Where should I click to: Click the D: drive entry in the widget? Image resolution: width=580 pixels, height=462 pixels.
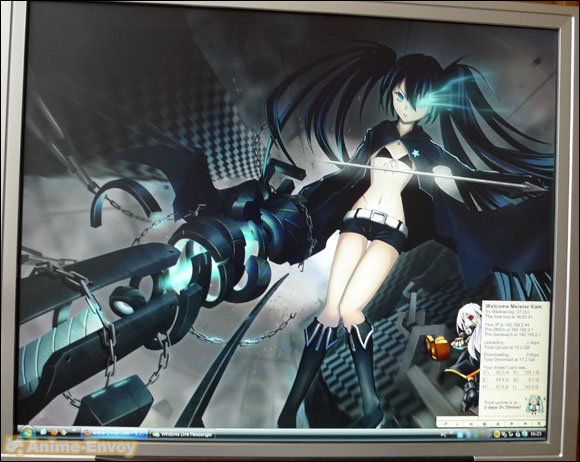[x=526, y=372]
